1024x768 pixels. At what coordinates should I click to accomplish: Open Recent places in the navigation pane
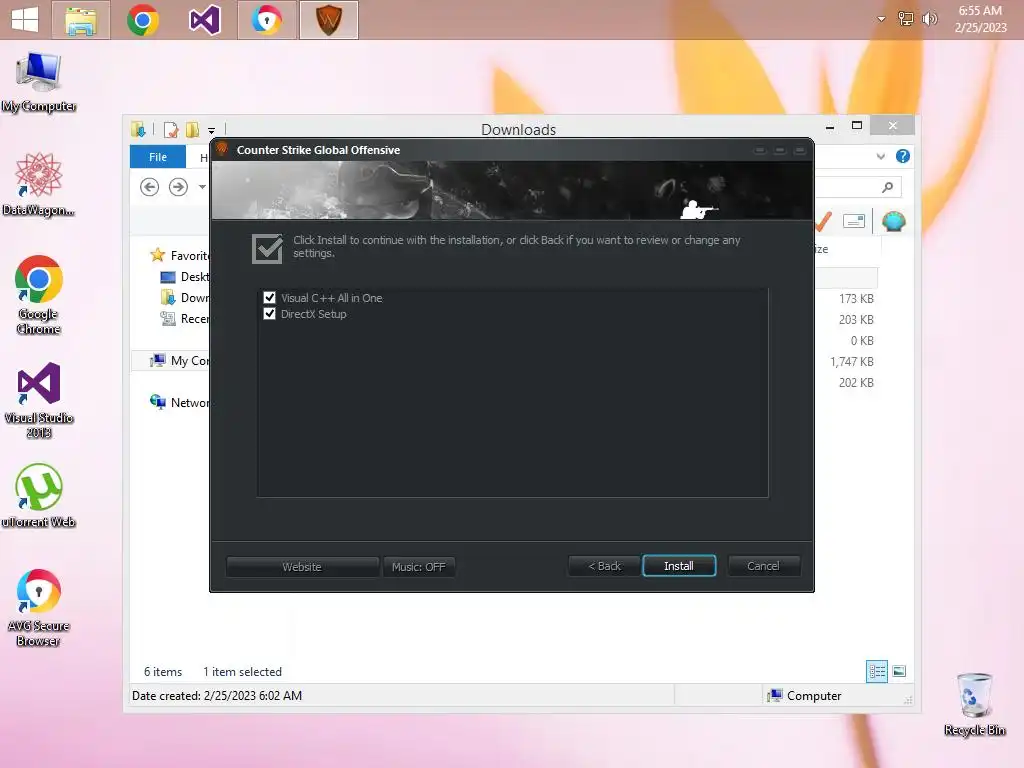click(184, 319)
